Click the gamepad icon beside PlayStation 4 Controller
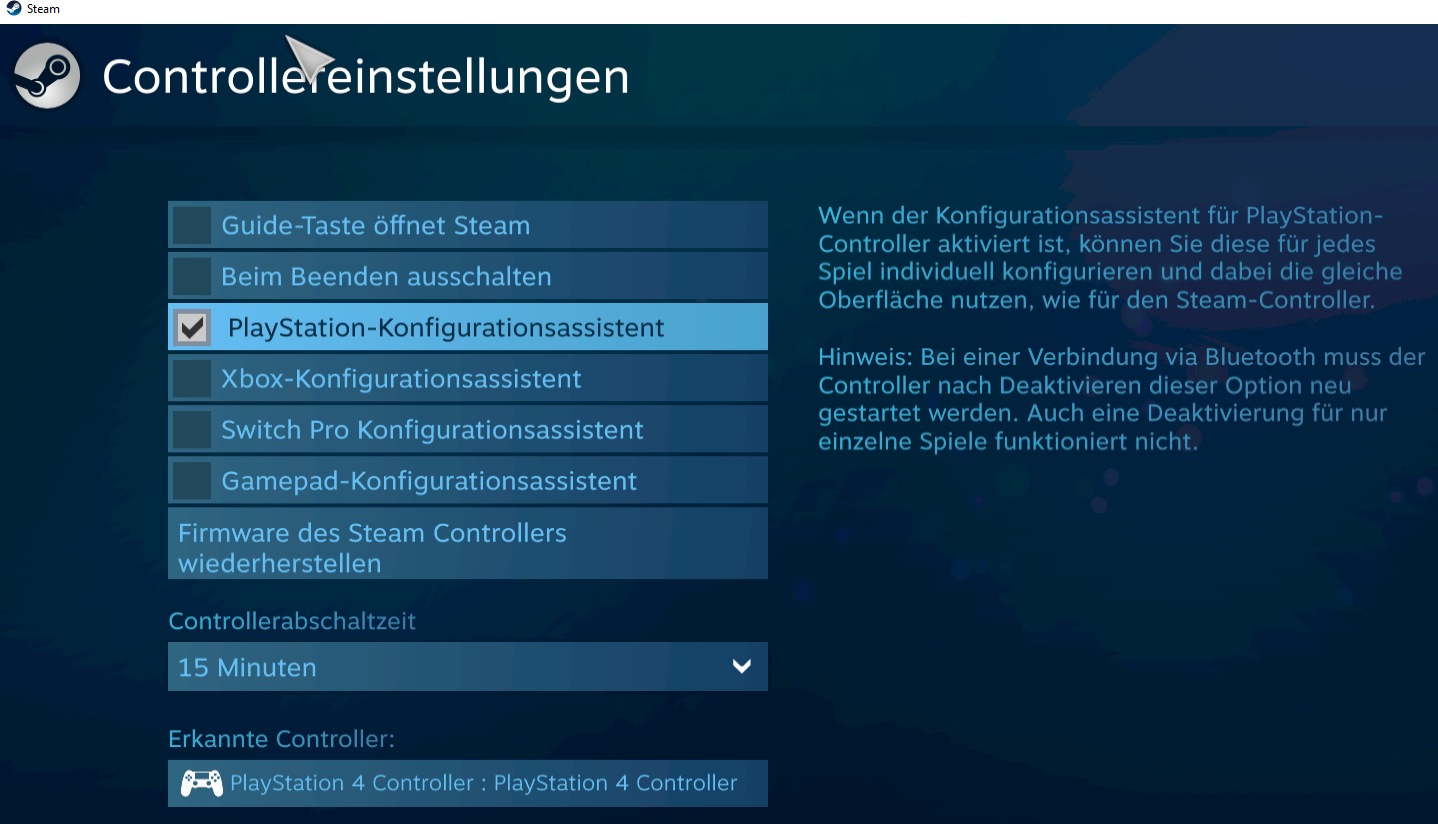The width and height of the screenshot is (1438, 824). [x=201, y=783]
